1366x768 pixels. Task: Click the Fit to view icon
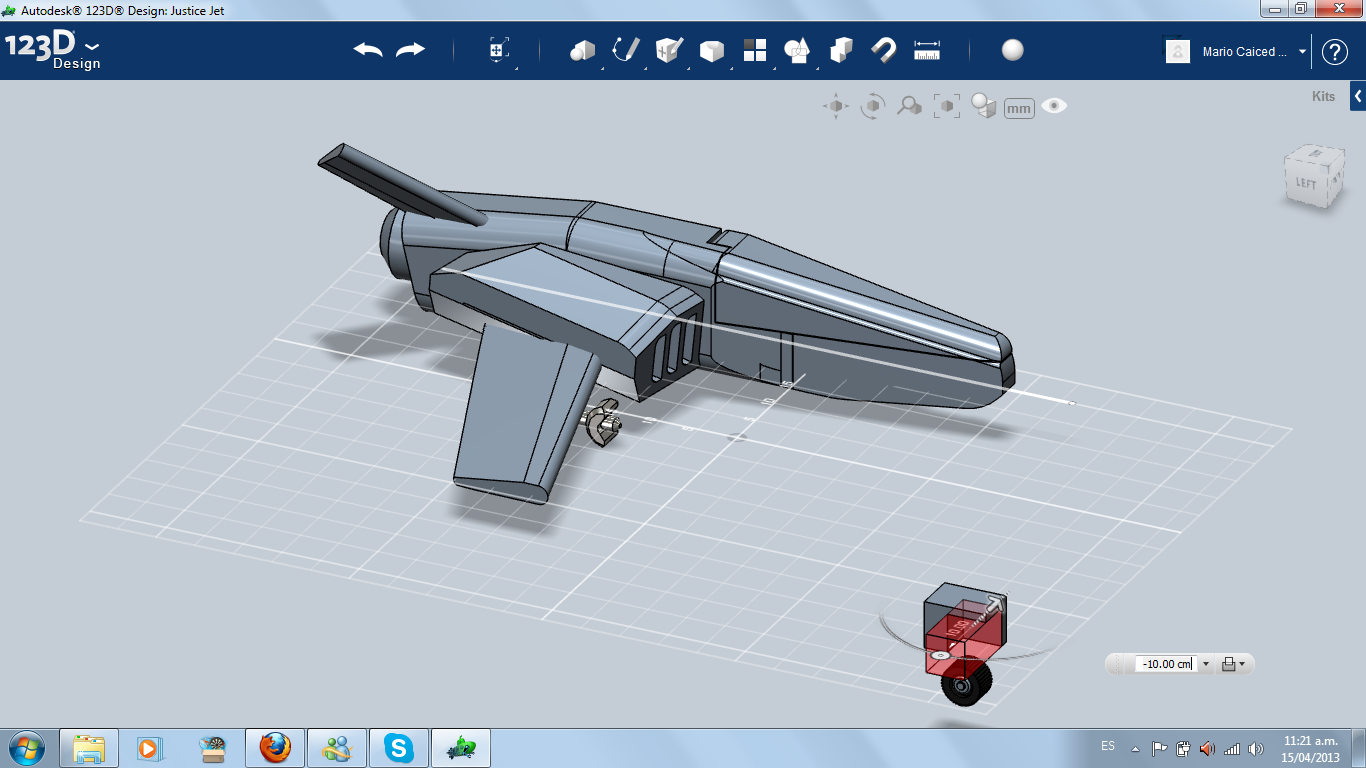[x=947, y=106]
